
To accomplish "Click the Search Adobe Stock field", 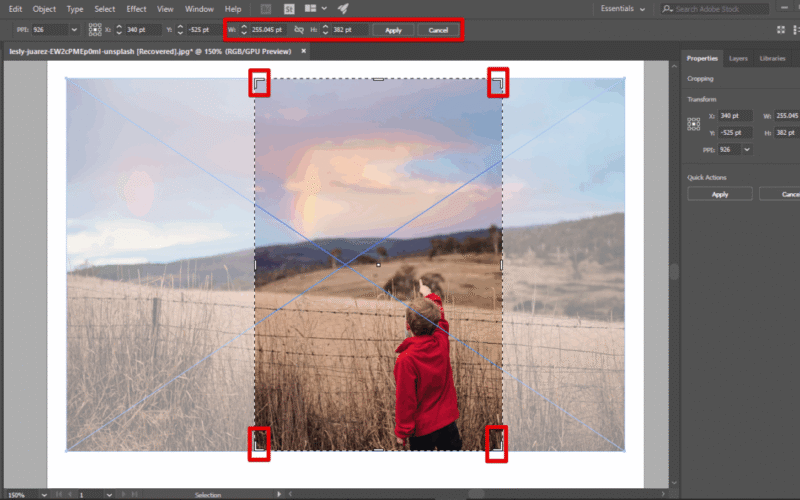I will point(715,9).
